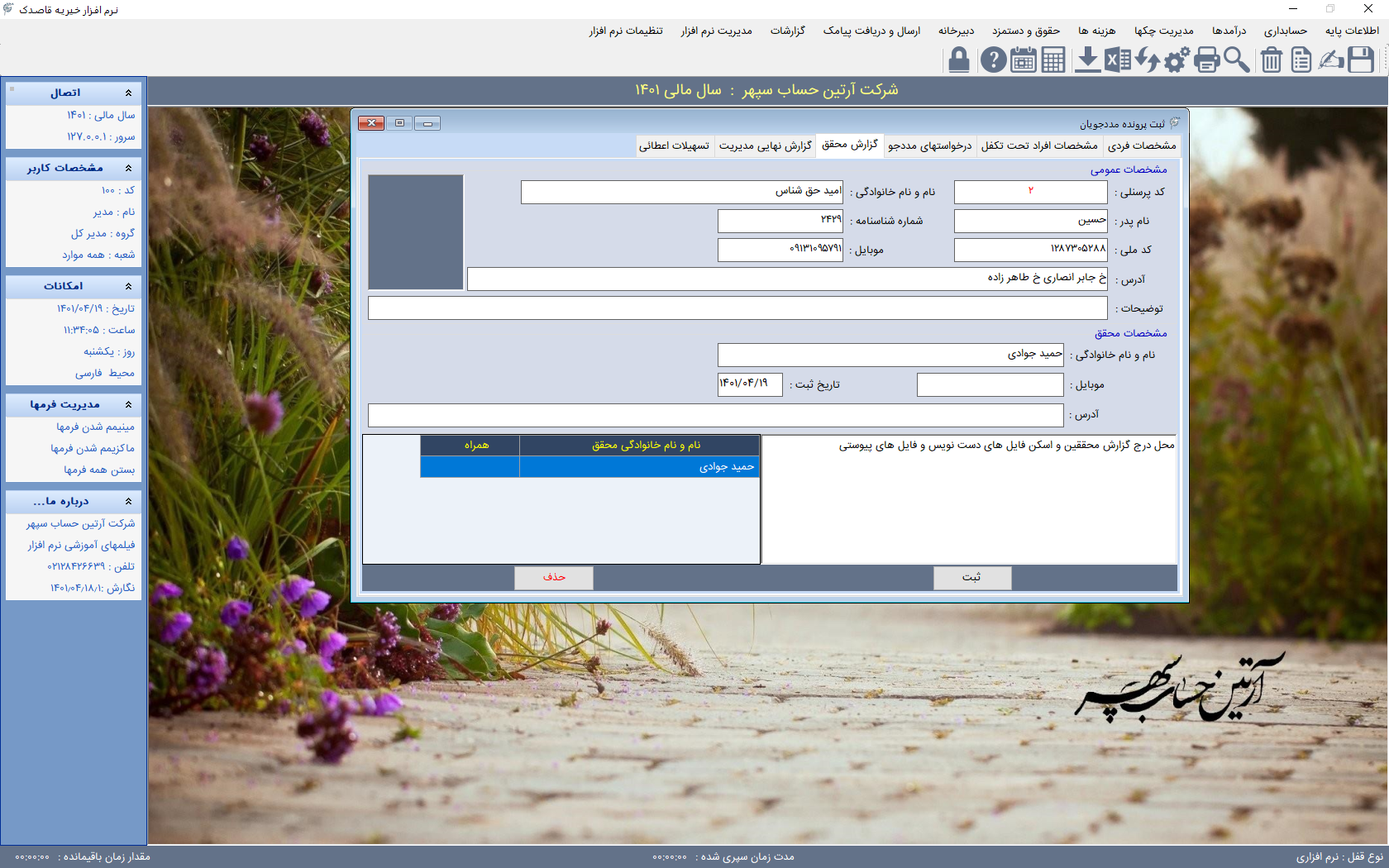
Task: Click the بستن همه فرمها link
Action: click(x=99, y=470)
